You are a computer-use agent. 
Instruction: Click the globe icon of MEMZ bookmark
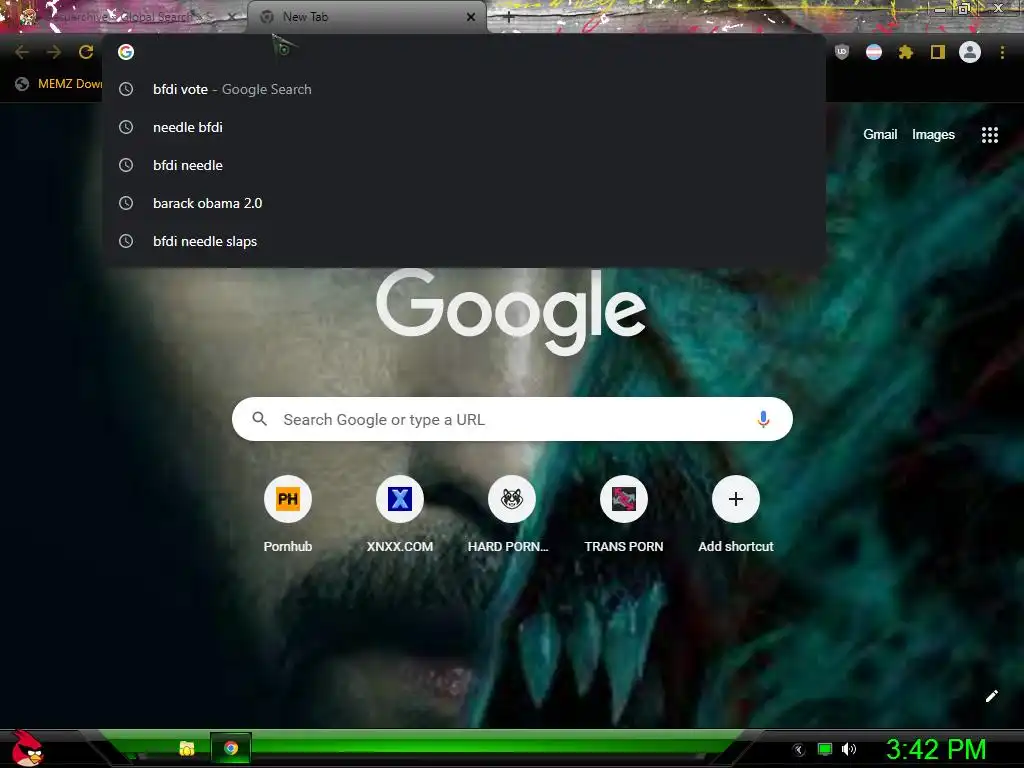(22, 84)
